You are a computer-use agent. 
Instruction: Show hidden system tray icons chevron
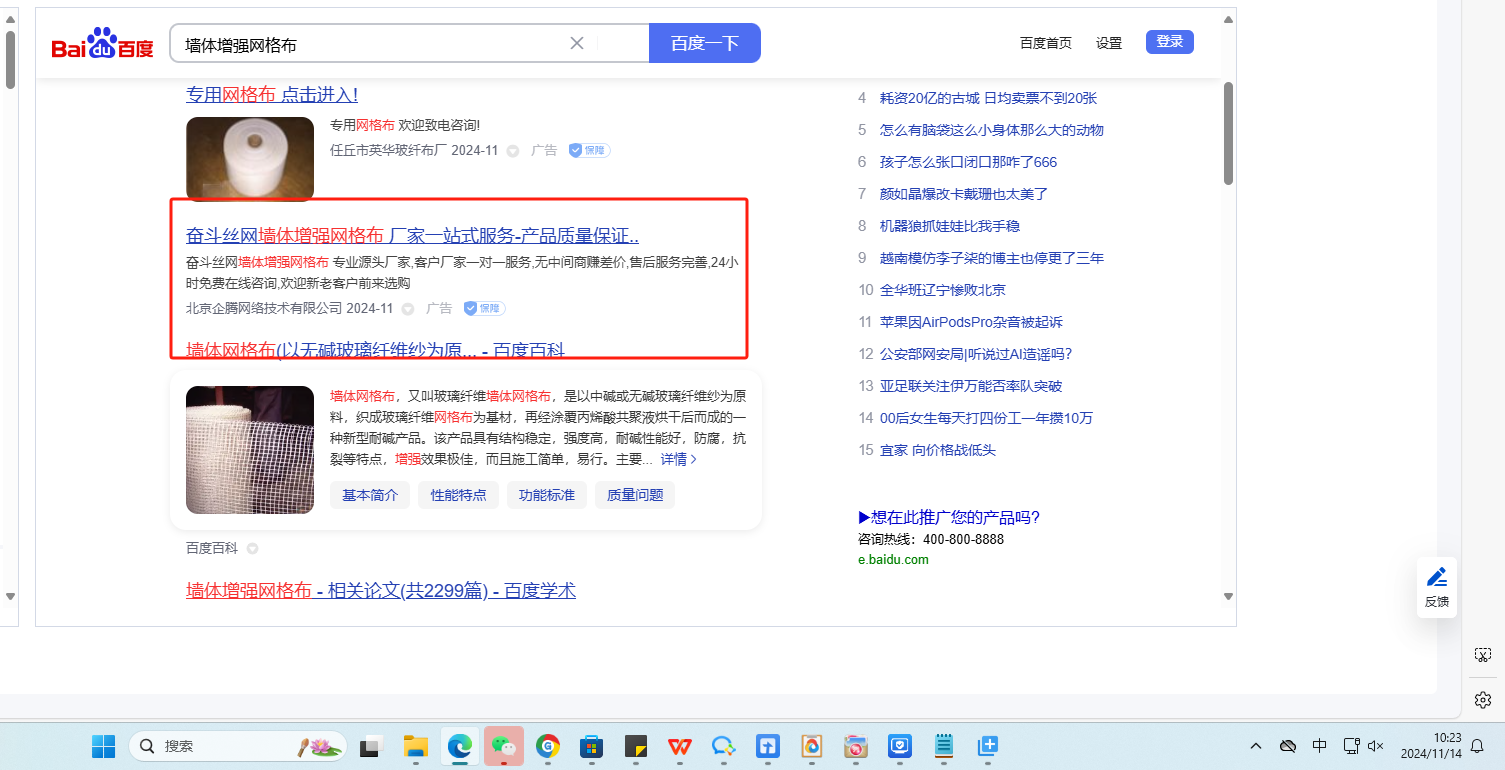point(1257,746)
